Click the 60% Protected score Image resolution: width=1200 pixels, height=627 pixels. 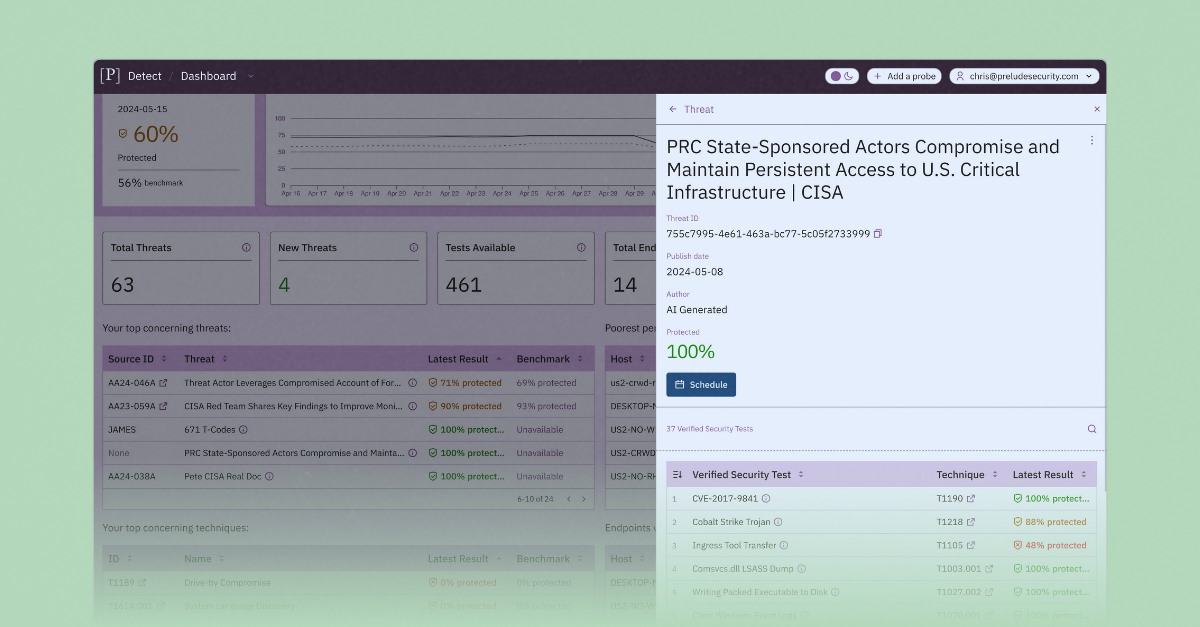(155, 134)
